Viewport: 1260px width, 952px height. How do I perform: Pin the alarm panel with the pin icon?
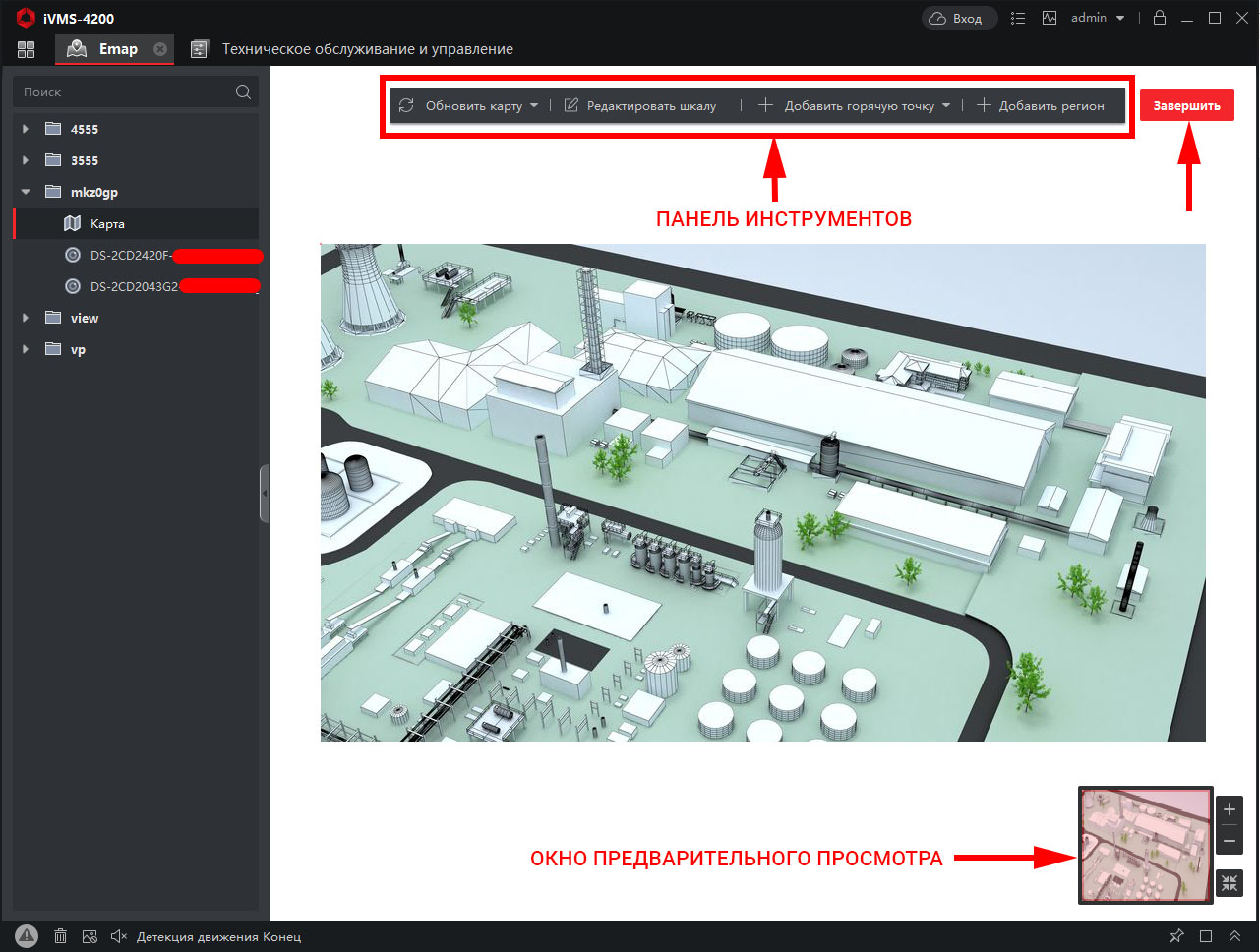coord(1176,936)
